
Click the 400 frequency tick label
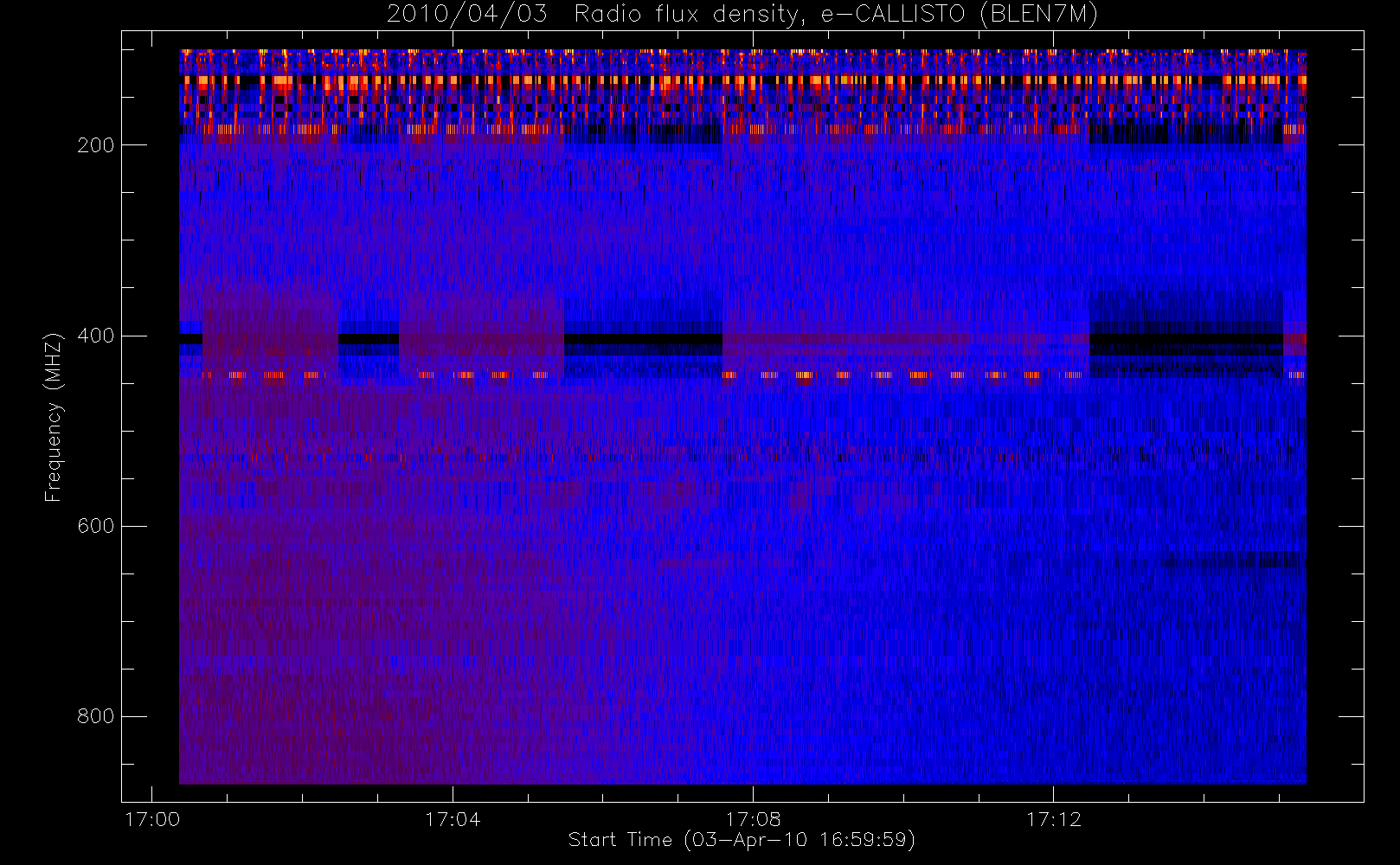click(x=95, y=336)
